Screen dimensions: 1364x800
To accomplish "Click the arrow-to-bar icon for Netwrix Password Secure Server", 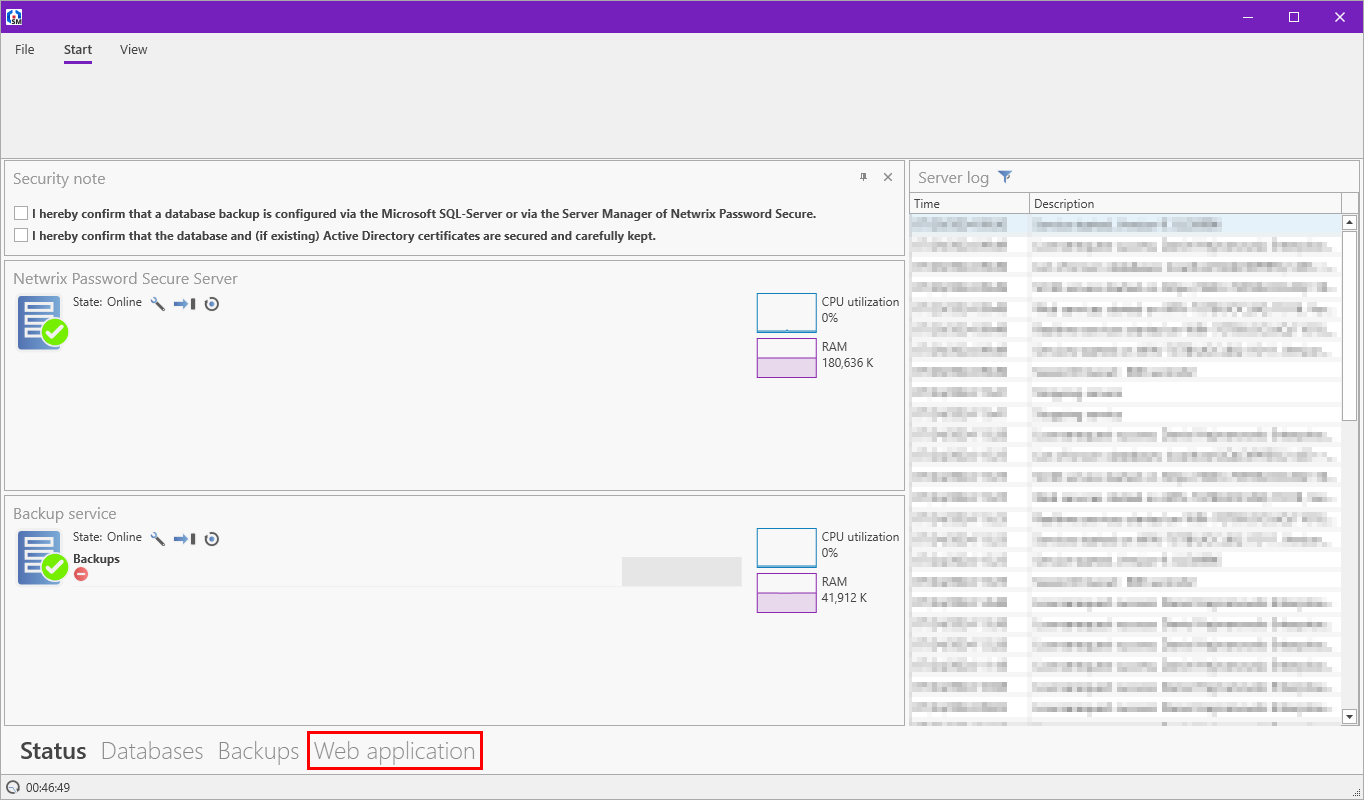I will pos(184,303).
